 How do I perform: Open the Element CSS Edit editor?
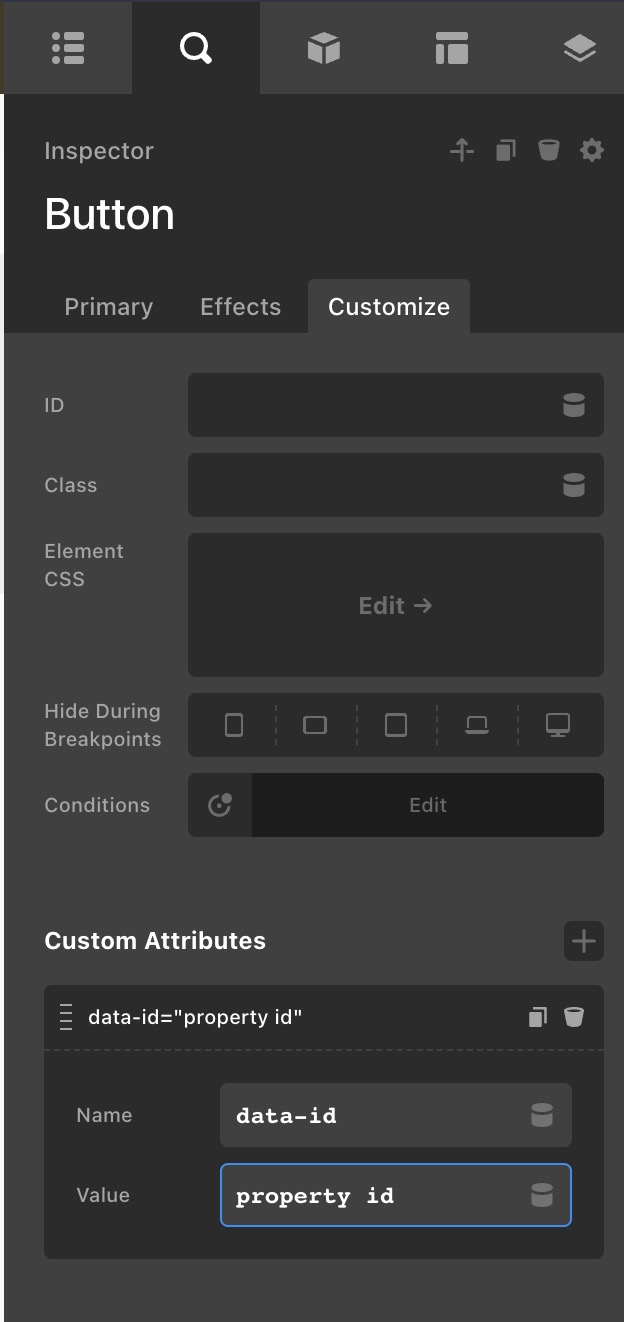396,605
